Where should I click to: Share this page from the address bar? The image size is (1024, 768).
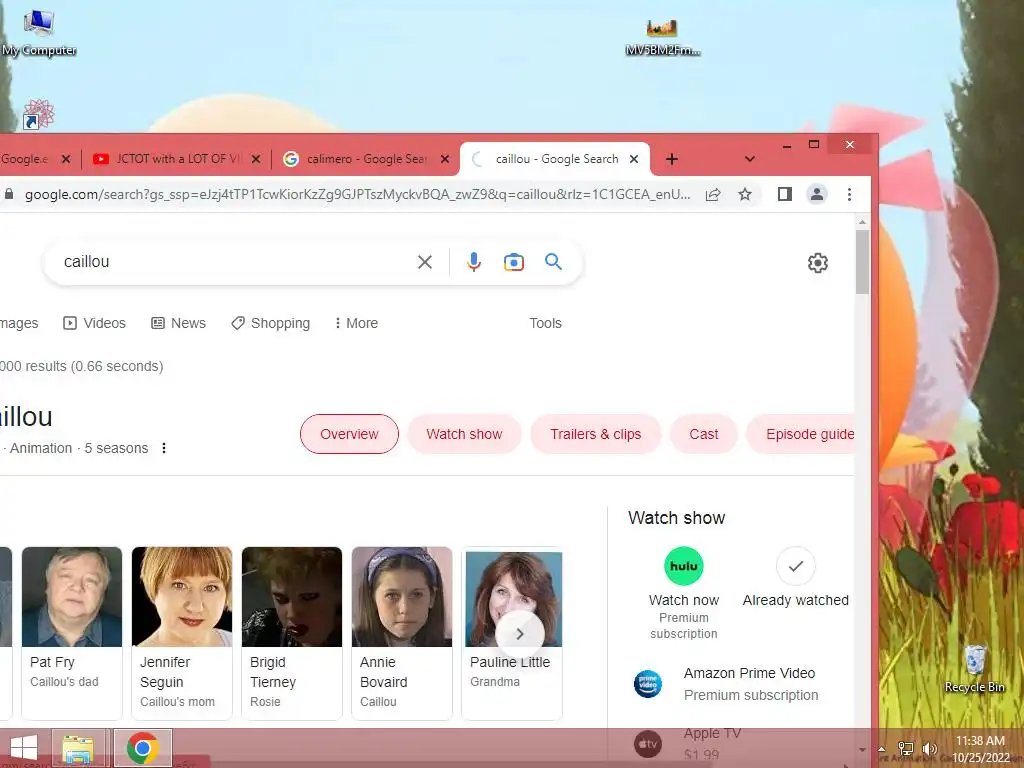[713, 194]
